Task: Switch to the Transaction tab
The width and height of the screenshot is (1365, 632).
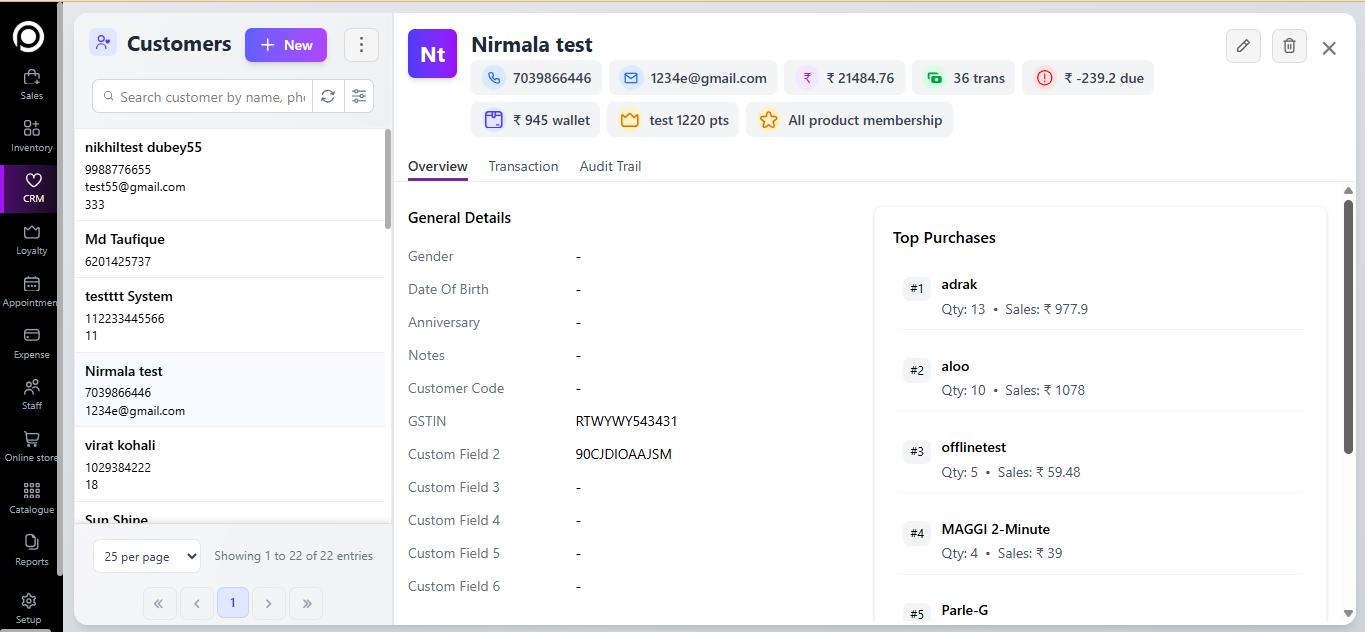Action: (523, 166)
